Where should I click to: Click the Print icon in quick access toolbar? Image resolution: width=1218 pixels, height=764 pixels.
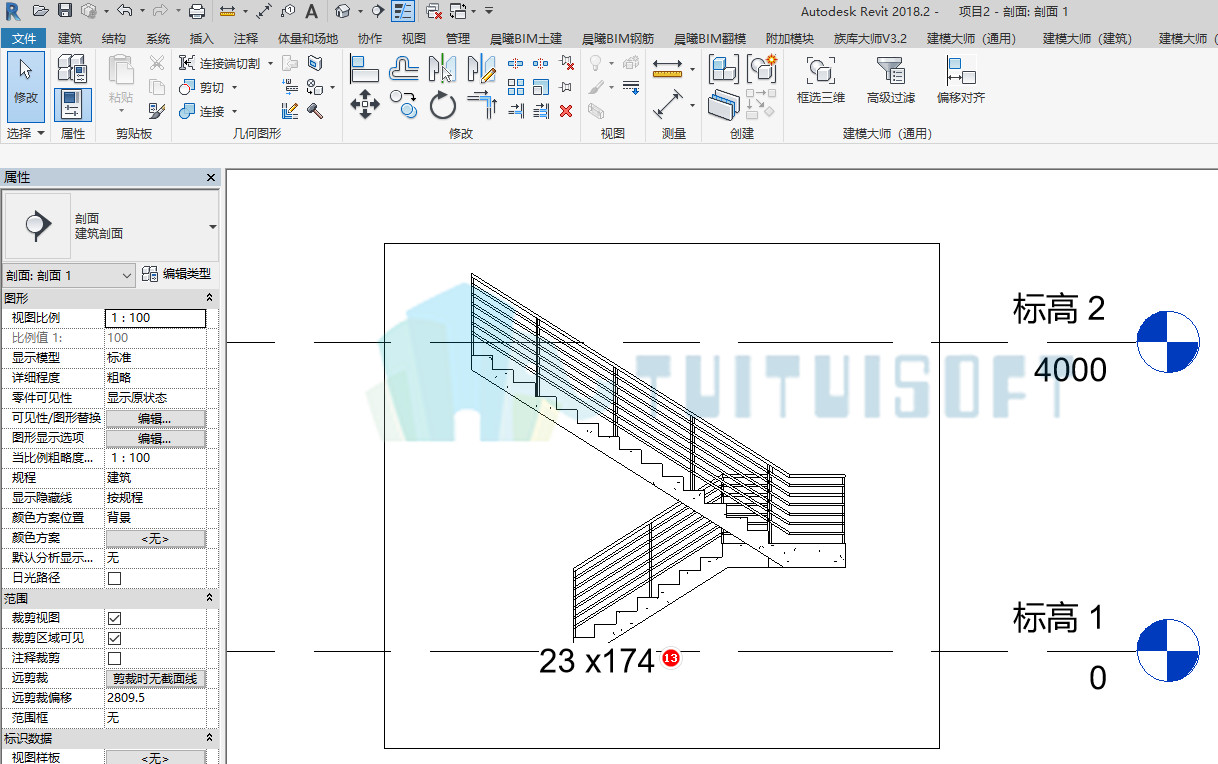coord(197,11)
